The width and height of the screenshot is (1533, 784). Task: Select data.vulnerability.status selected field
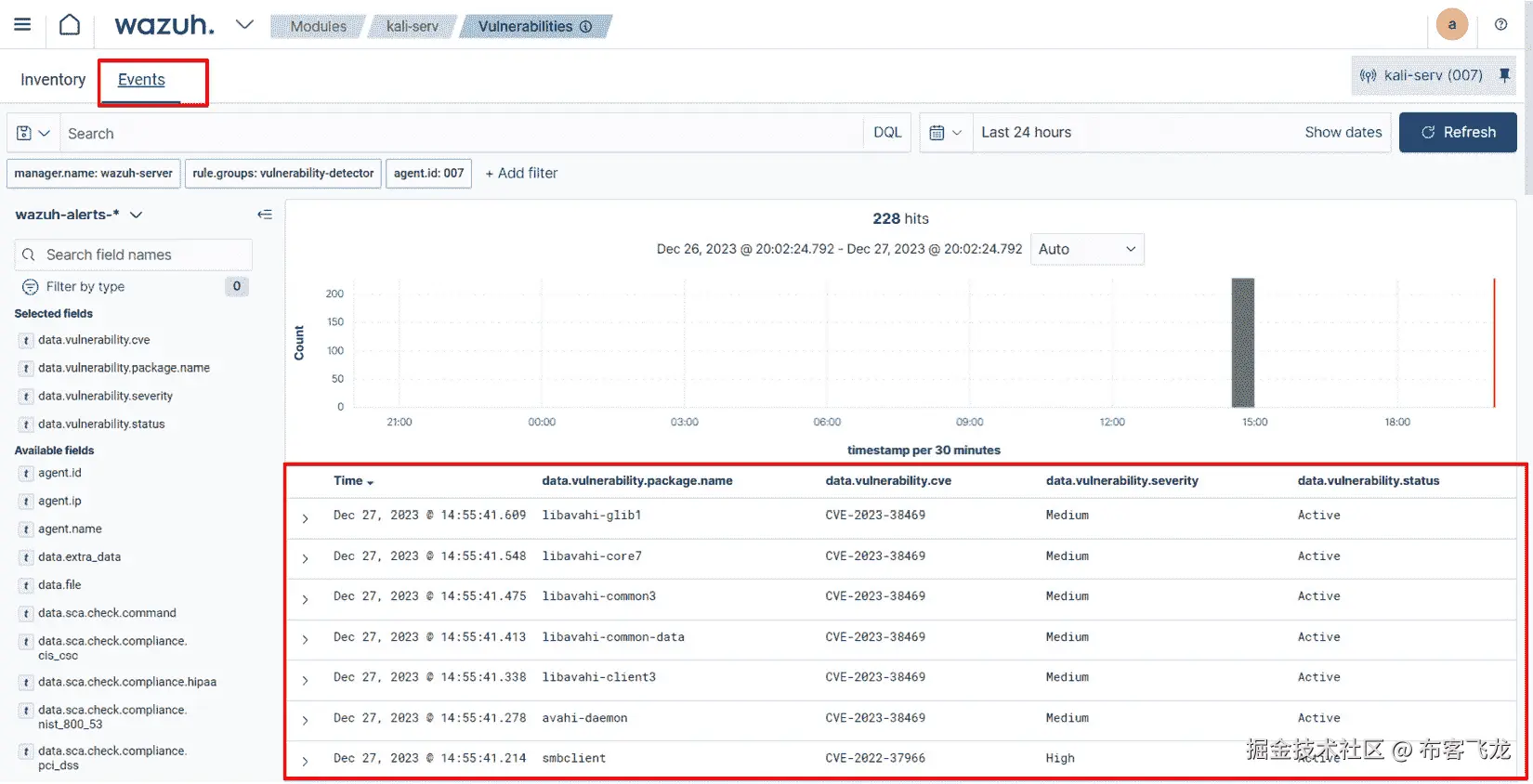pyautogui.click(x=101, y=424)
